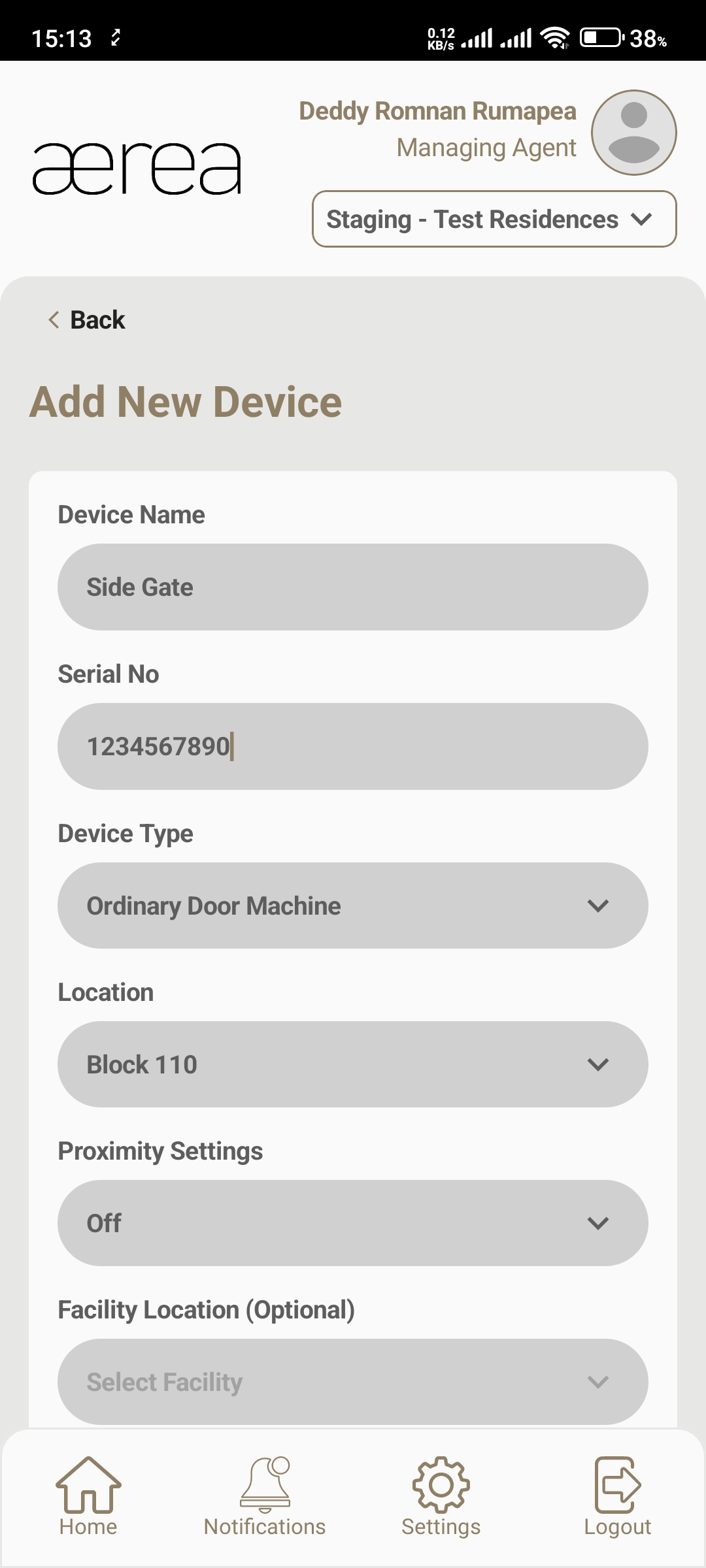Change Proximity Settings from Off

353,1223
